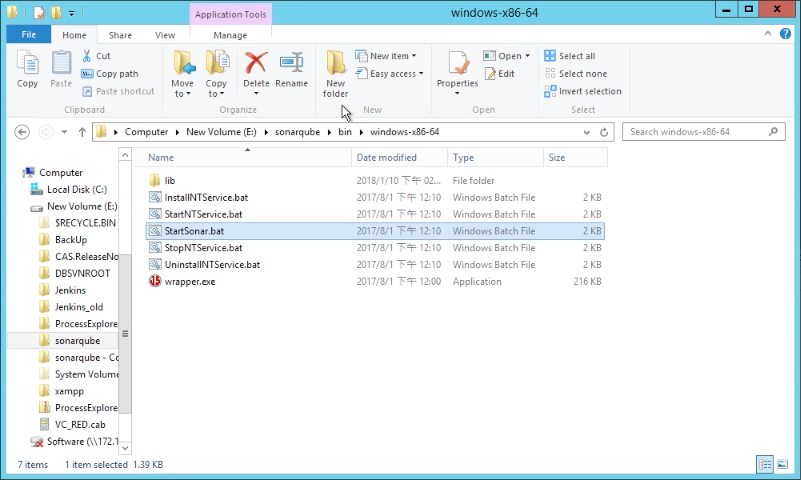801x480 pixels.
Task: Select the lib folder
Action: coord(375,180)
